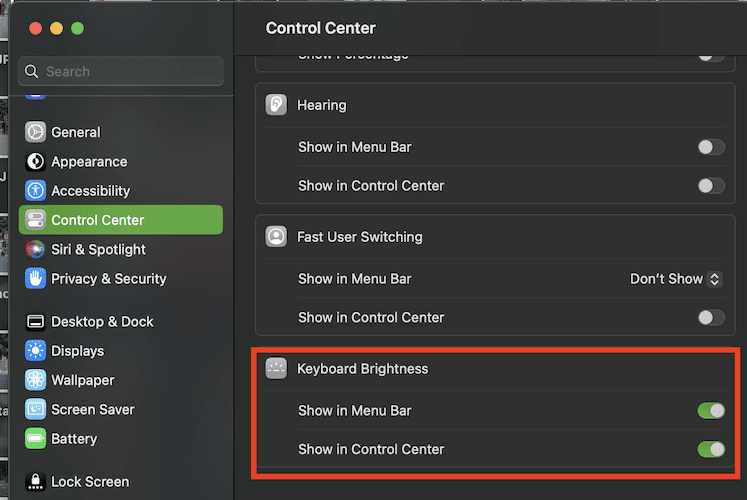Select the Wallpaper sidebar icon
This screenshot has width=747, height=500.
point(35,380)
